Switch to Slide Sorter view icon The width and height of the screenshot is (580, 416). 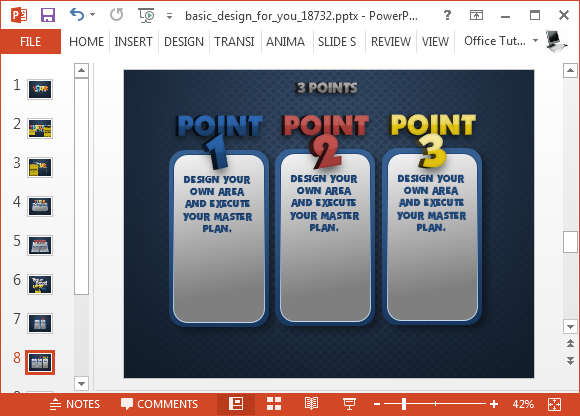[274, 404]
